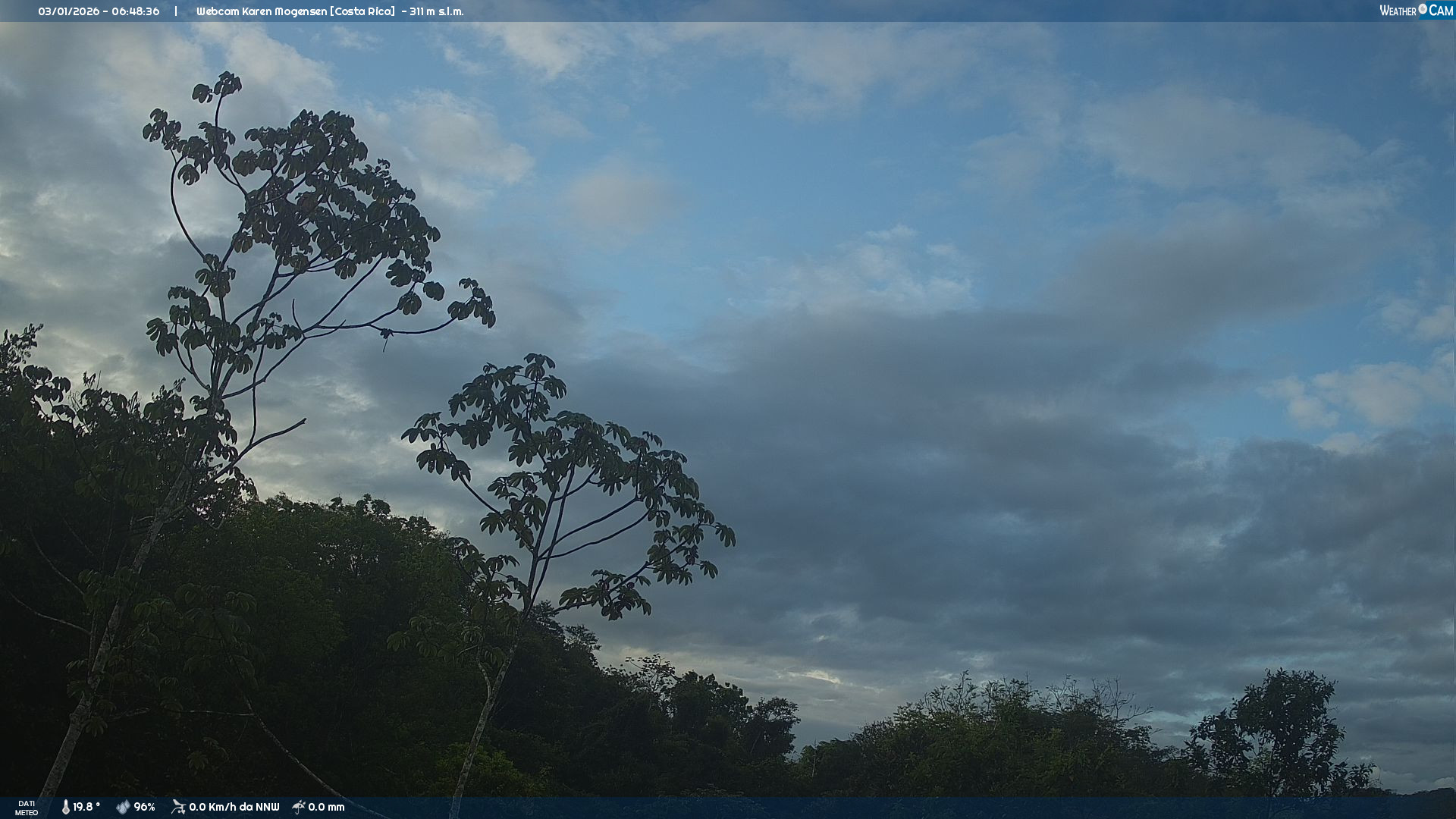Click the 03/01/2026 date stamp
Screen dimensions: 1456x819
69,11
